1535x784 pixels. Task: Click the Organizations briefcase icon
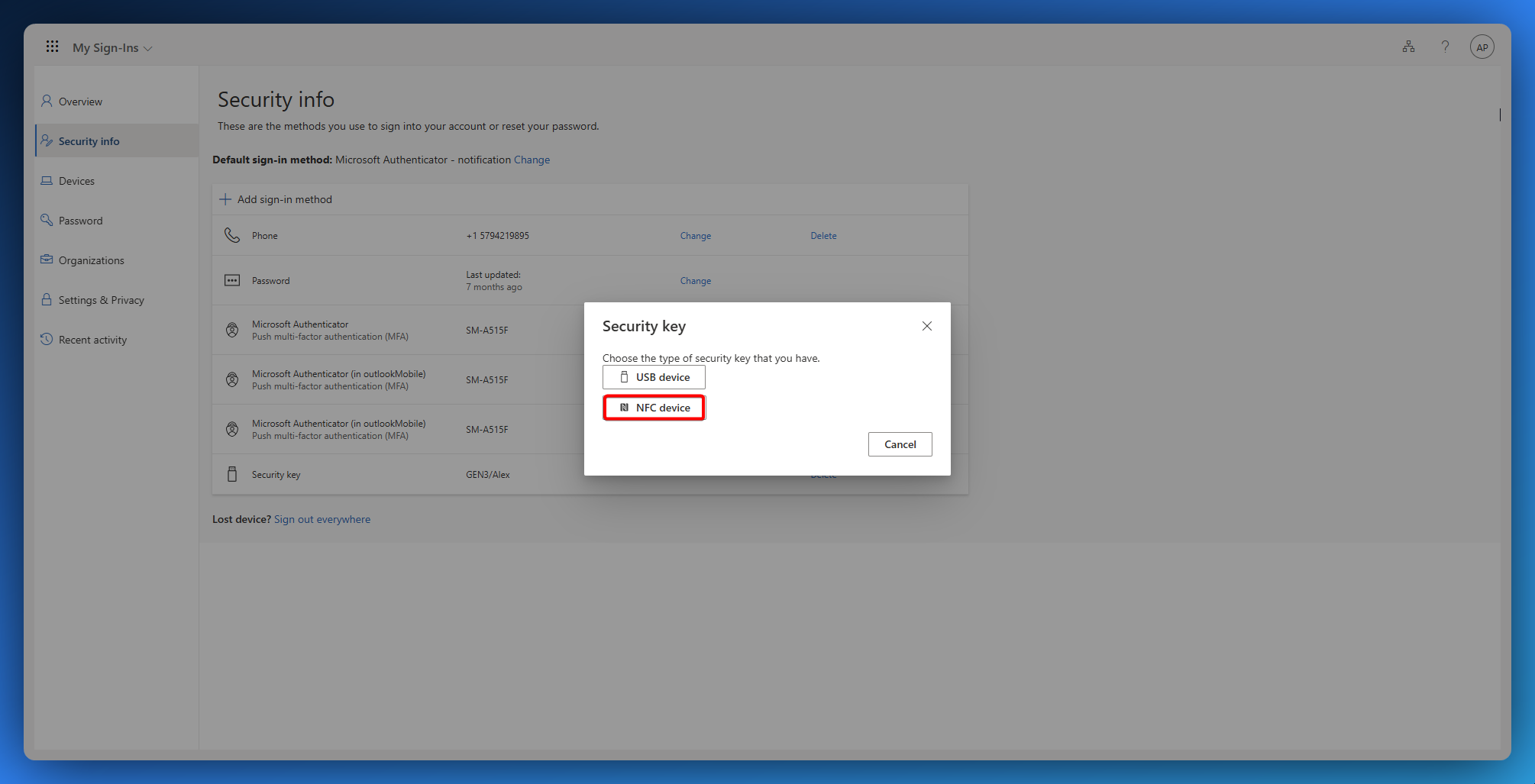click(47, 260)
